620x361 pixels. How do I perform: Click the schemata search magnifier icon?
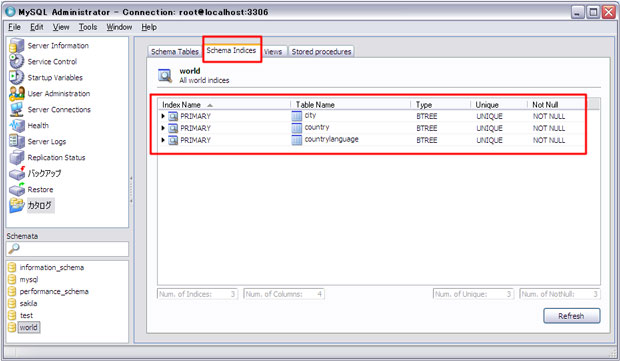pyautogui.click(x=14, y=248)
